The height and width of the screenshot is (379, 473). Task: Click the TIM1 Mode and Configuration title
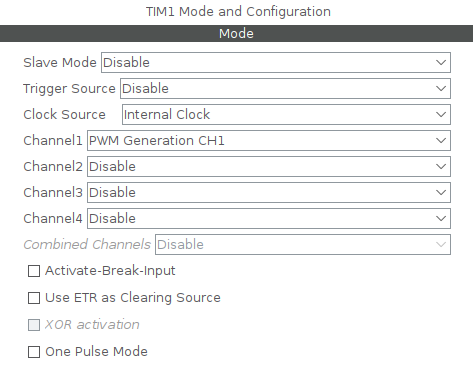[x=238, y=12]
